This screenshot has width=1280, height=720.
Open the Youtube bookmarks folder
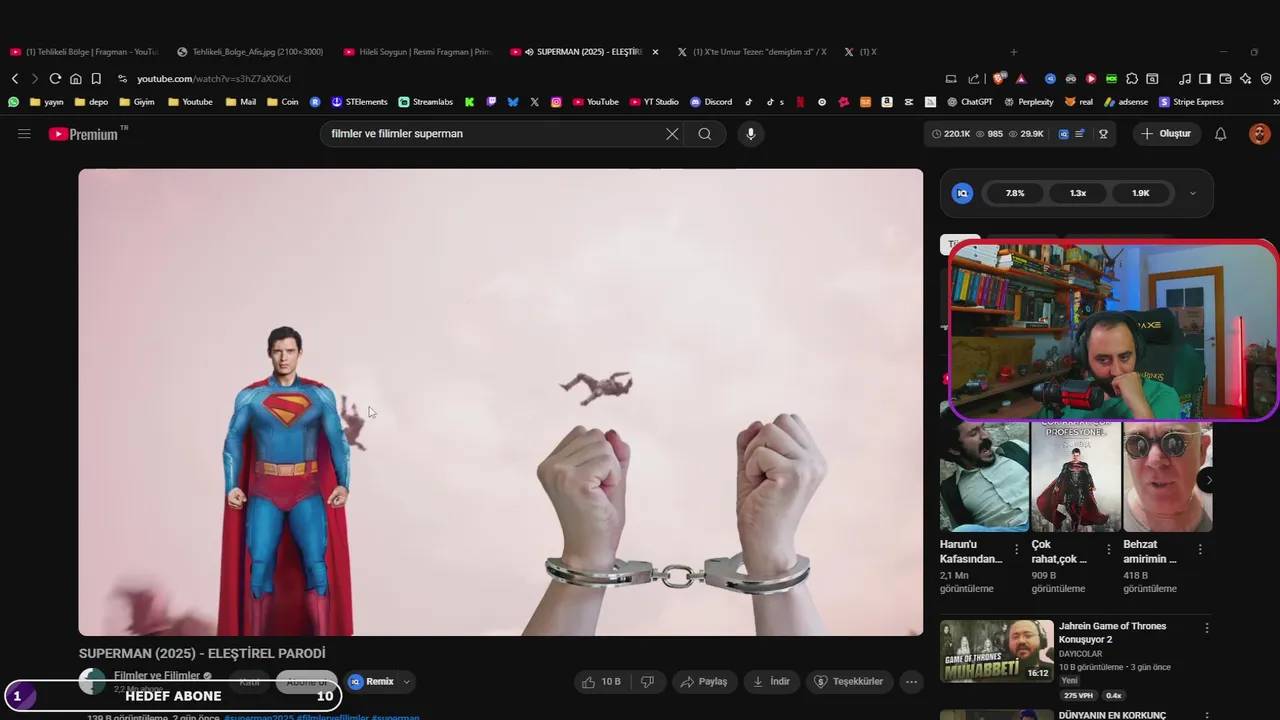tap(190, 102)
